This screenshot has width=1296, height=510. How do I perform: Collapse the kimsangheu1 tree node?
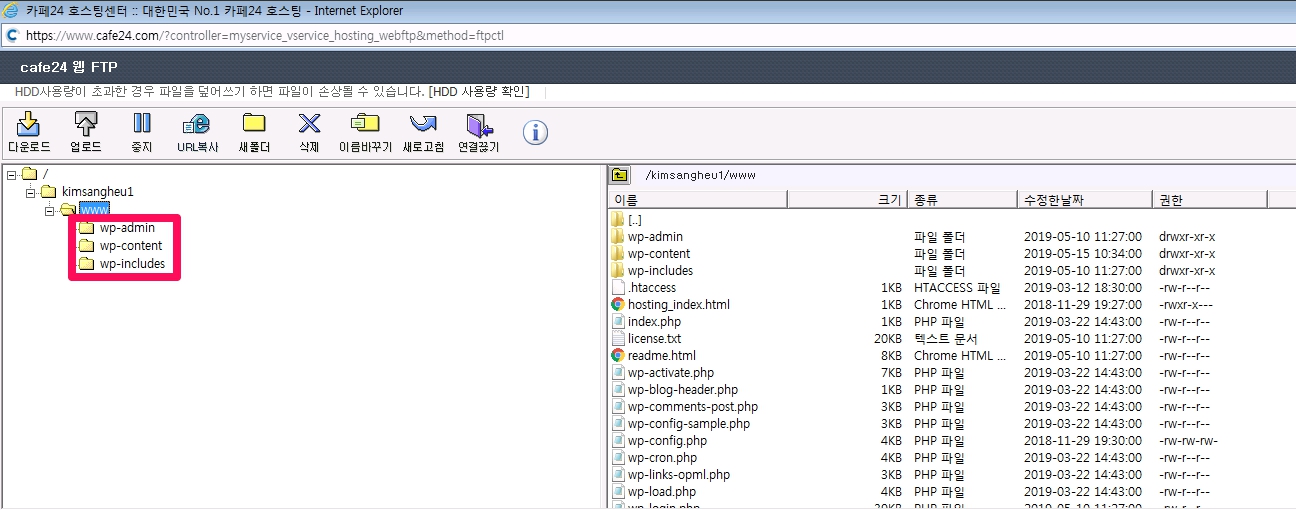[31, 192]
